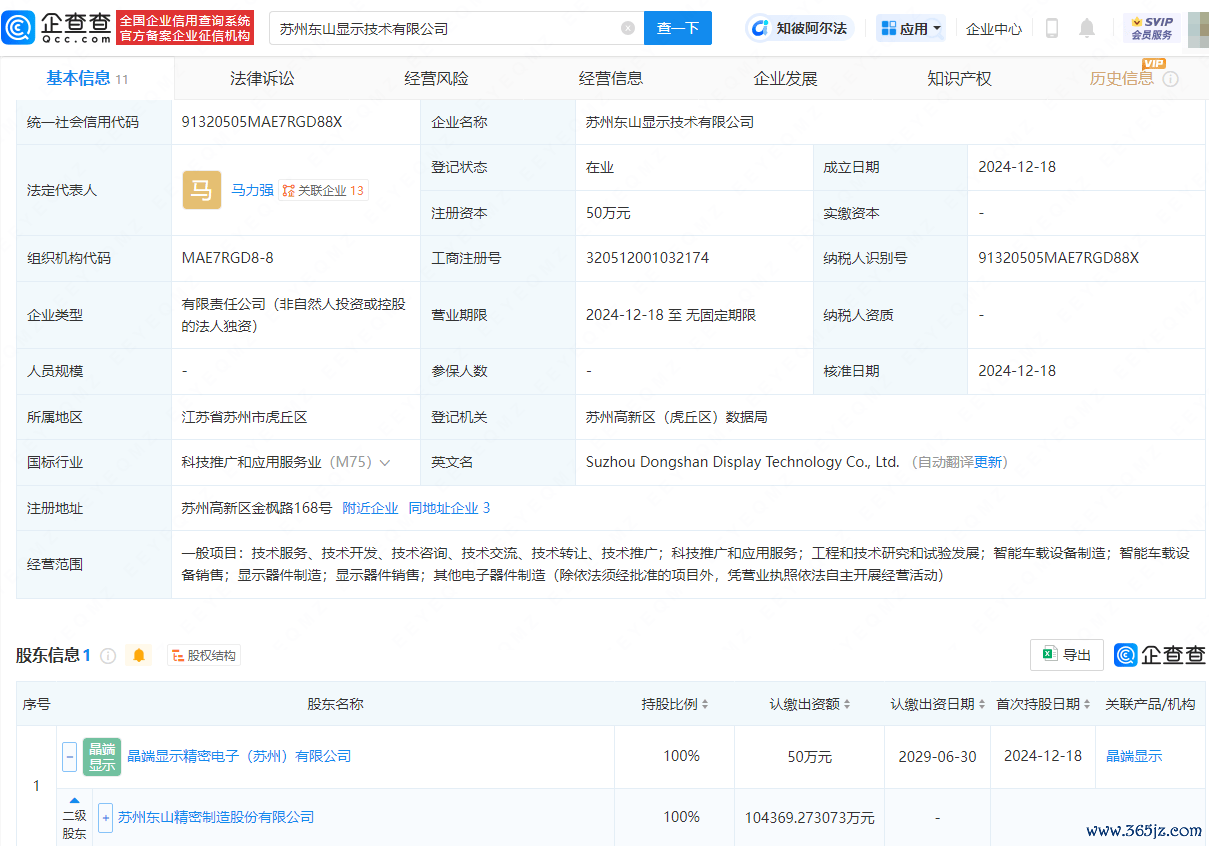
Task: Open the 经营风险 tab
Action: pyautogui.click(x=436, y=79)
